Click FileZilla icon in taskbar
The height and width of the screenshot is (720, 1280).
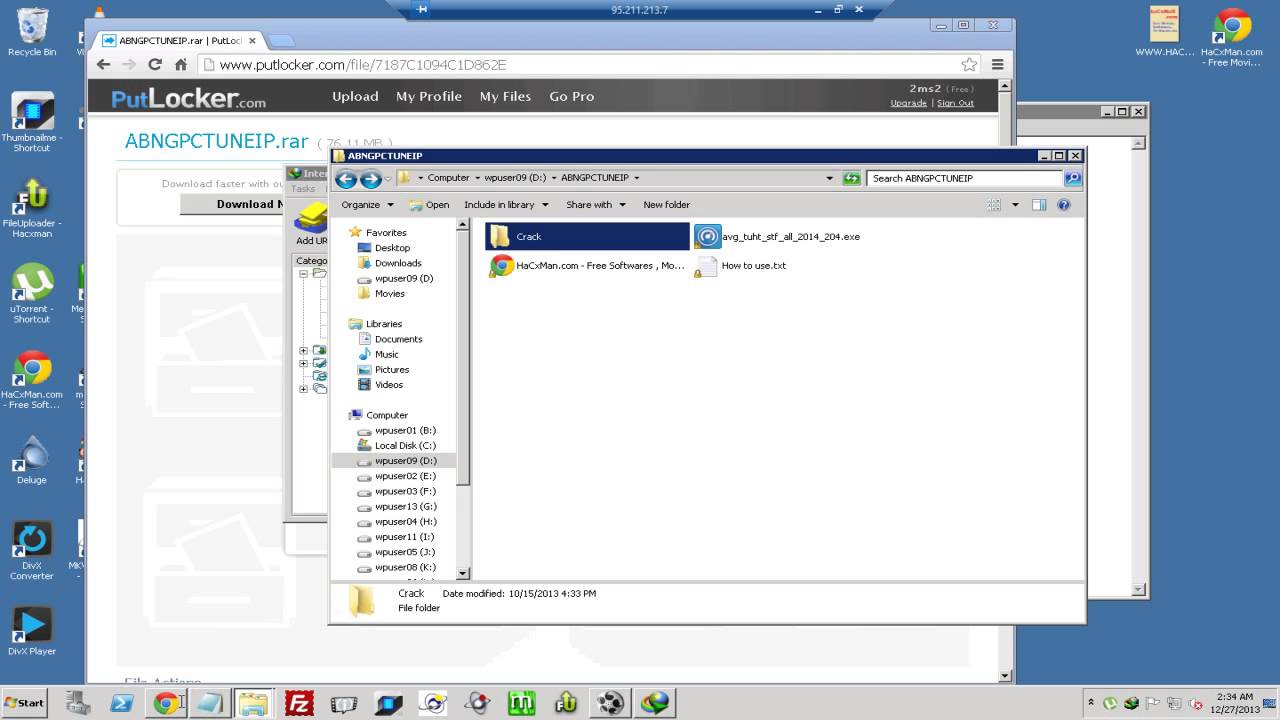(x=299, y=703)
